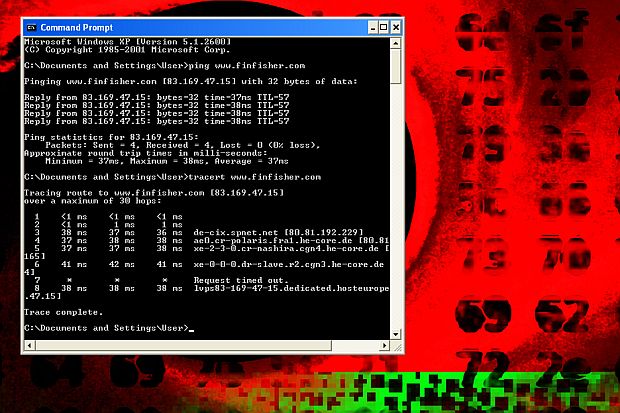Click hop 6 'xe-0-0-0.dr-slave' entry
The image size is (620, 413).
(x=209, y=264)
